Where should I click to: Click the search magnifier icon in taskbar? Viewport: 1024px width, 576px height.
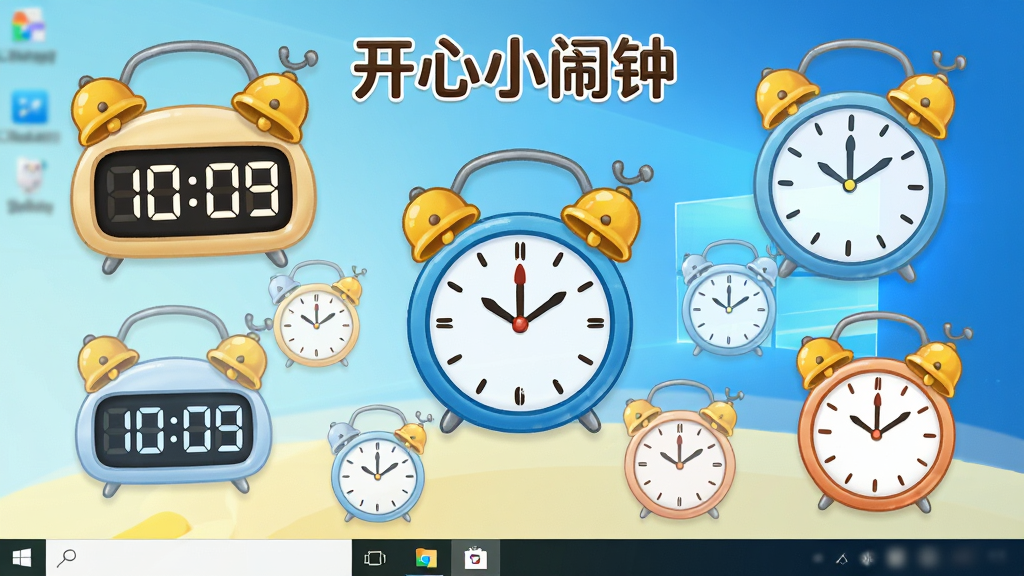click(x=67, y=558)
